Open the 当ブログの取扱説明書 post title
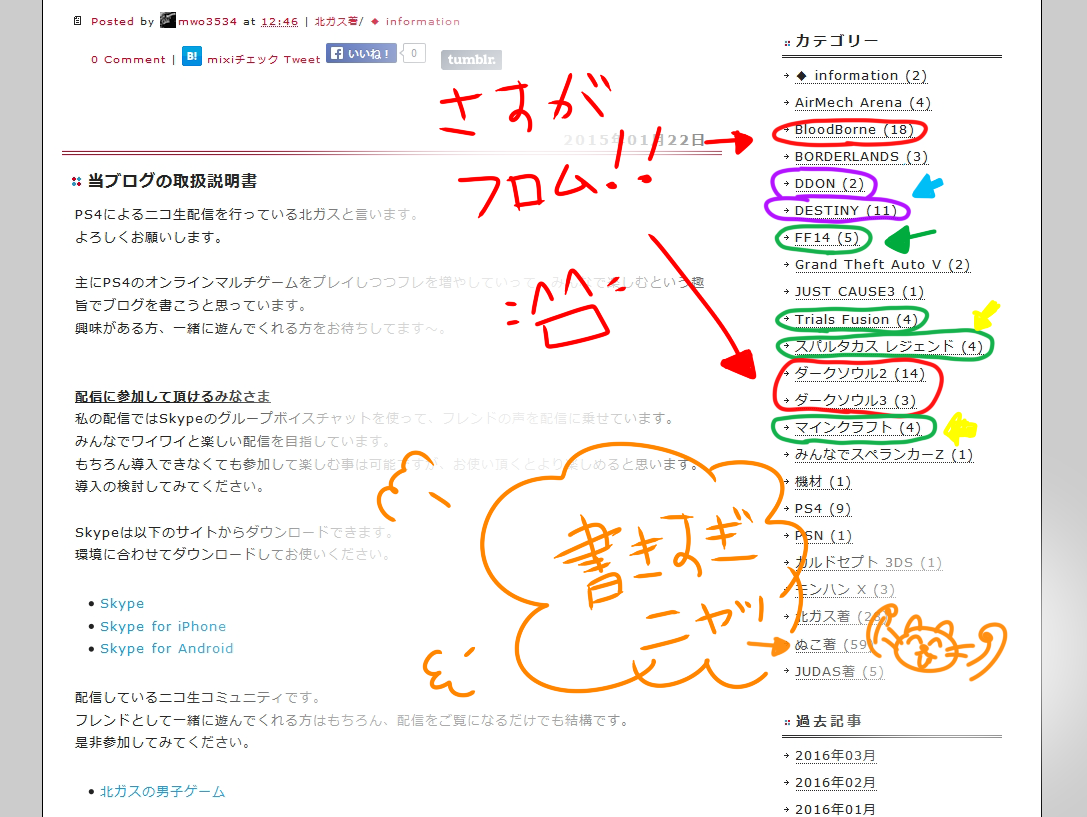 tap(173, 181)
